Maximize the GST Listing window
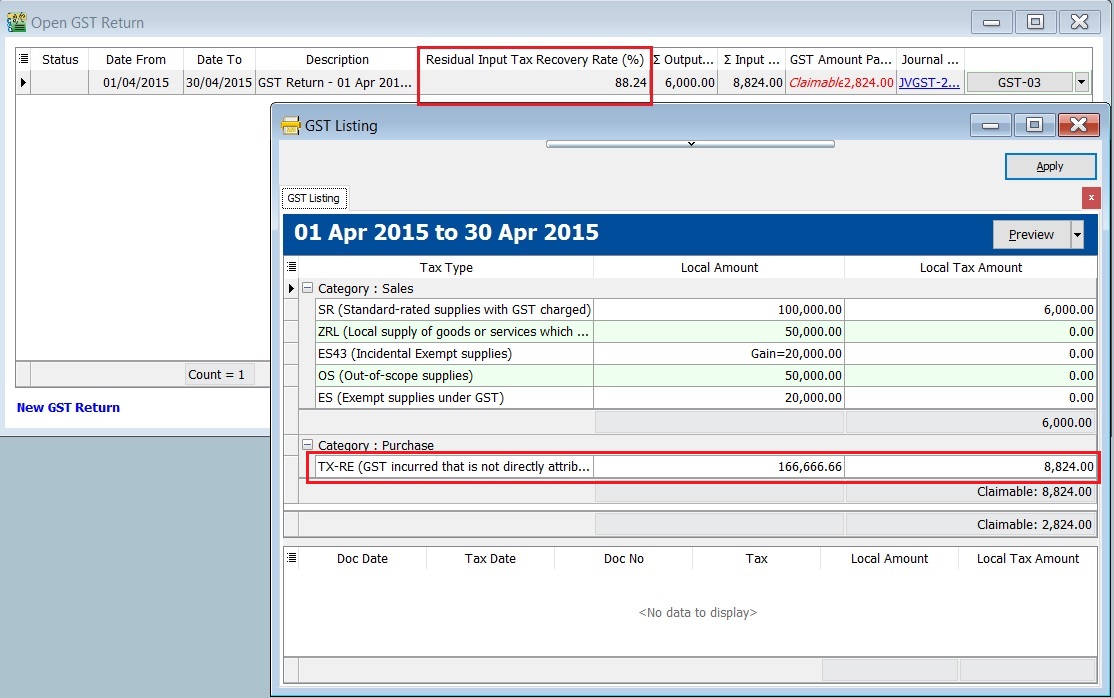The height and width of the screenshot is (698, 1114). click(1034, 125)
